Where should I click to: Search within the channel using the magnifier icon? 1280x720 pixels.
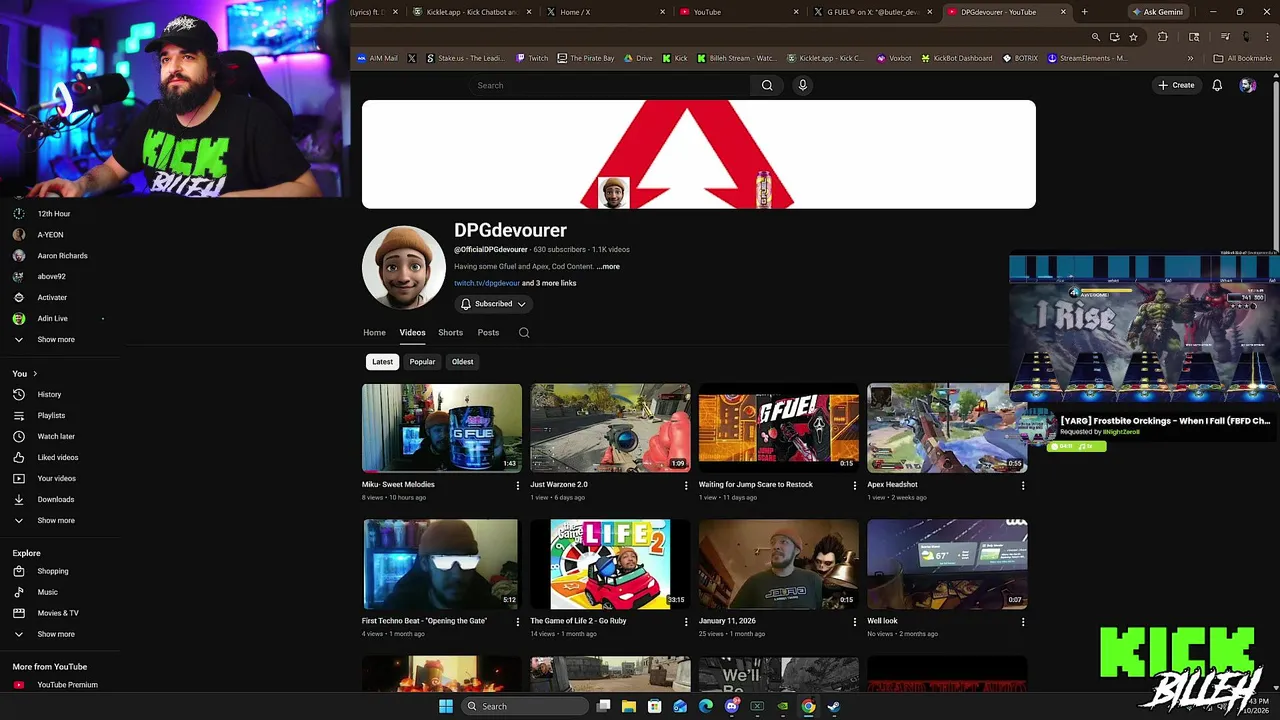pos(524,333)
